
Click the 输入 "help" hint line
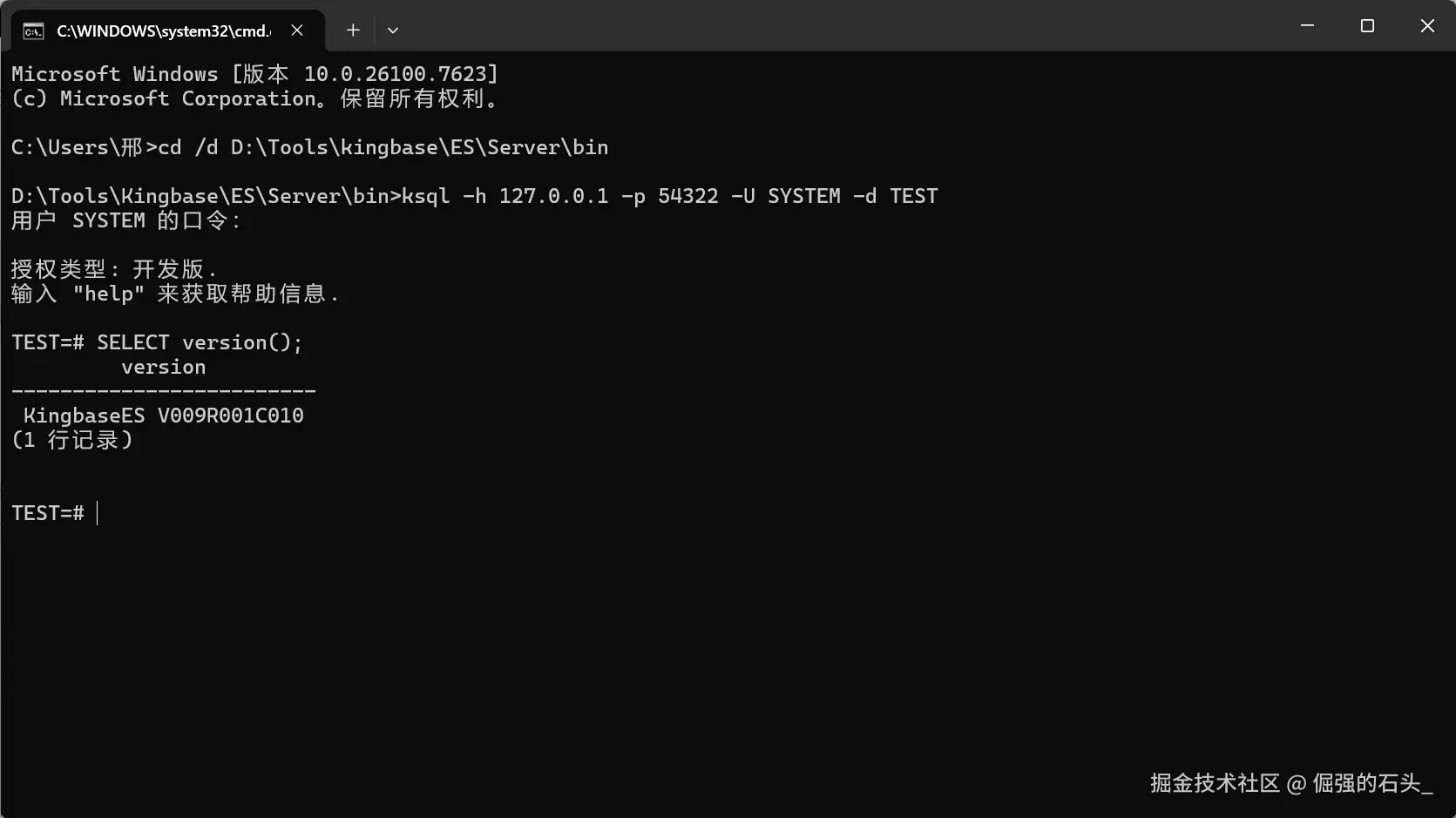[174, 294]
